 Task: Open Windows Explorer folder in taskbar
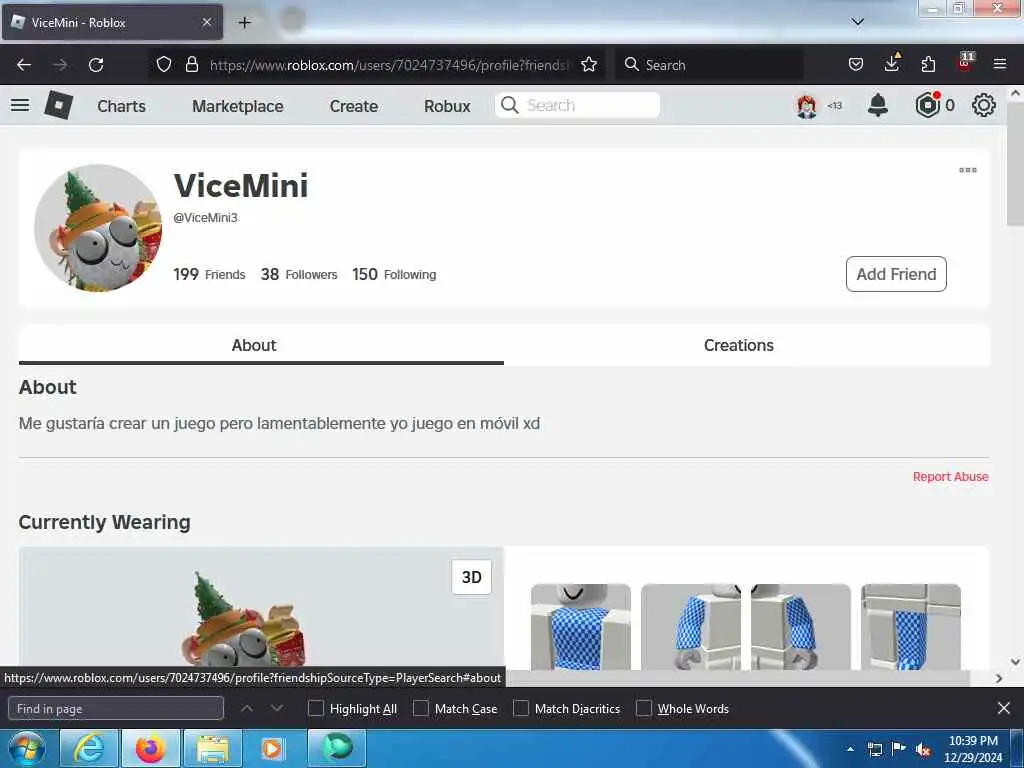pos(213,748)
